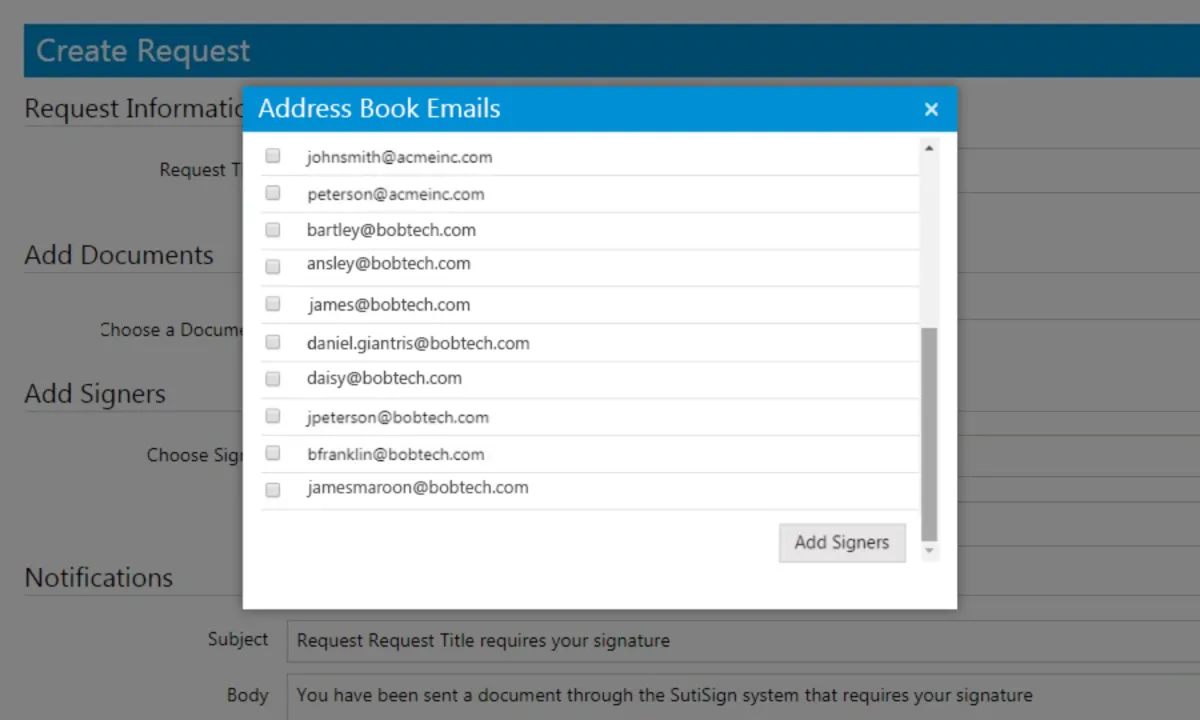Click the daisy@bobtech.com email text
Viewport: 1200px width, 720px height.
point(384,378)
